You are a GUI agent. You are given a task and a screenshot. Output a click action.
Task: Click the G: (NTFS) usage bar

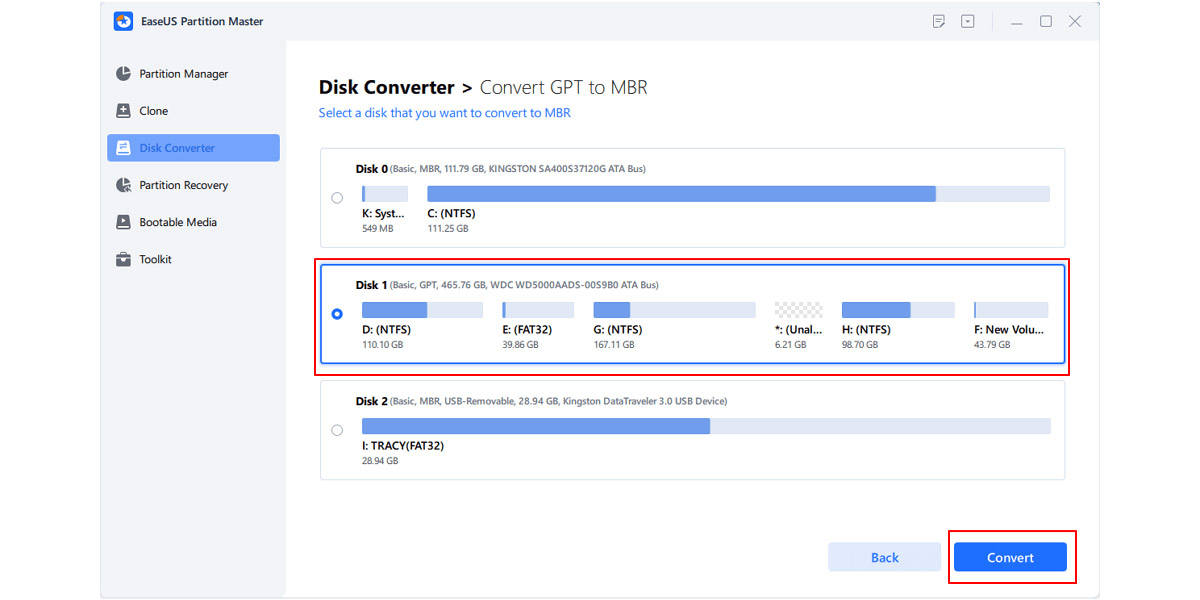(x=674, y=310)
